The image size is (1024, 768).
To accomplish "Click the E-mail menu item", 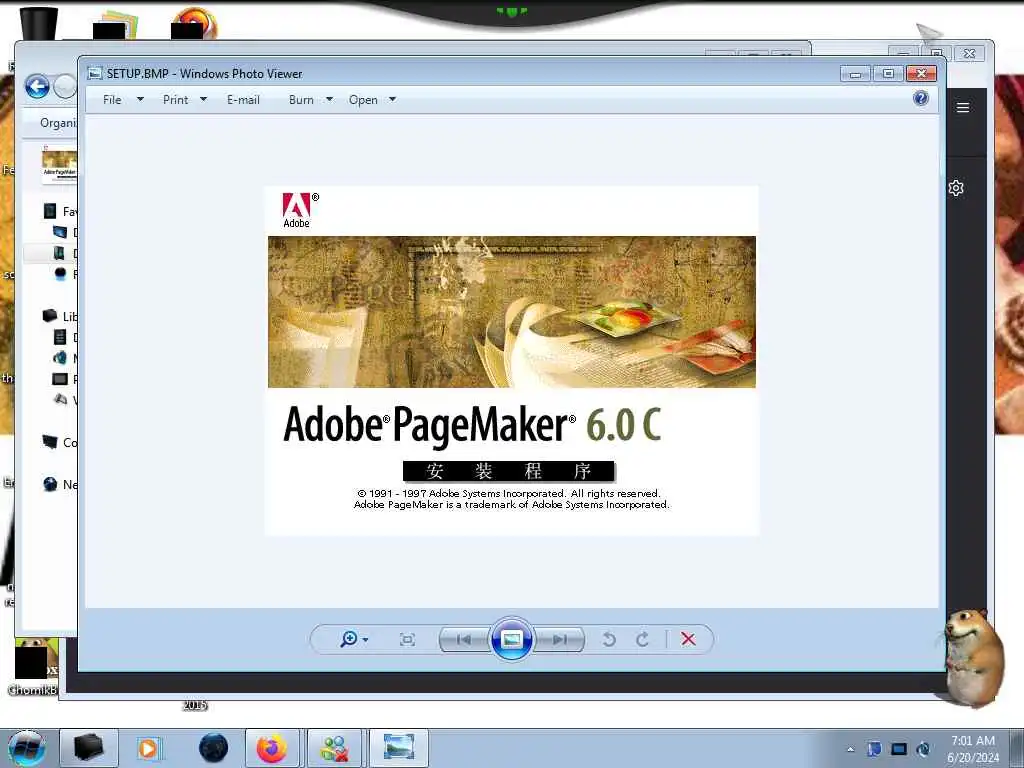I will click(x=243, y=100).
